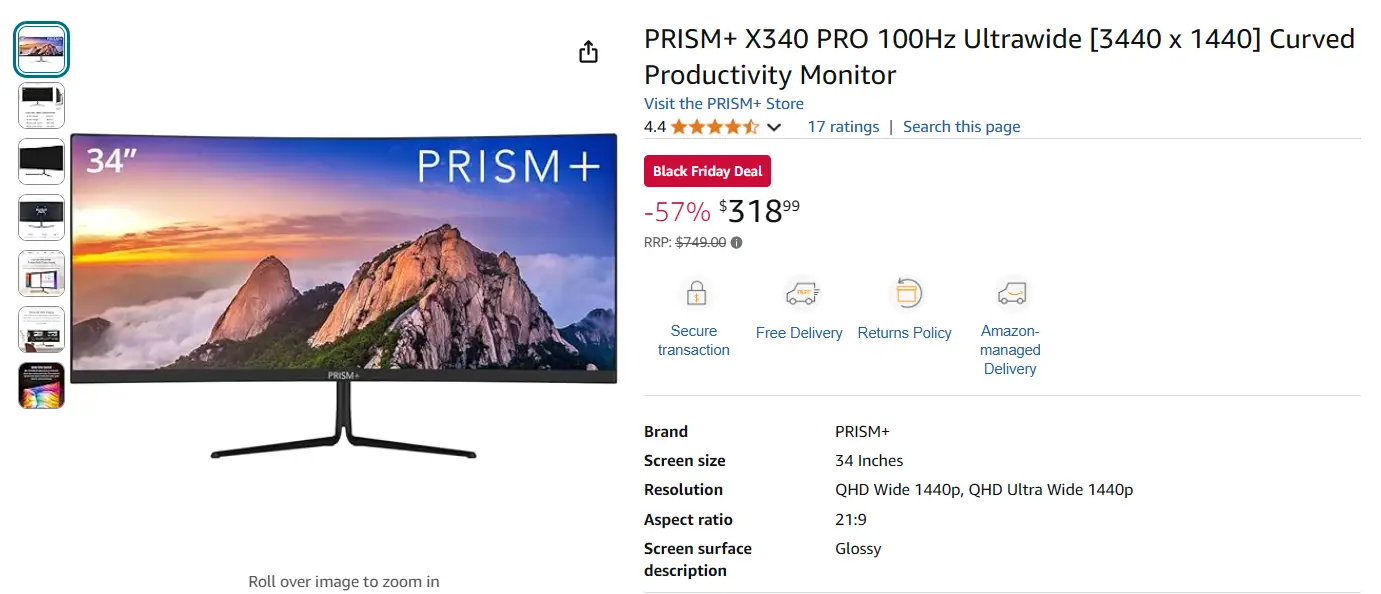
Task: Open the Returns Policy icon
Action: pyautogui.click(x=906, y=293)
